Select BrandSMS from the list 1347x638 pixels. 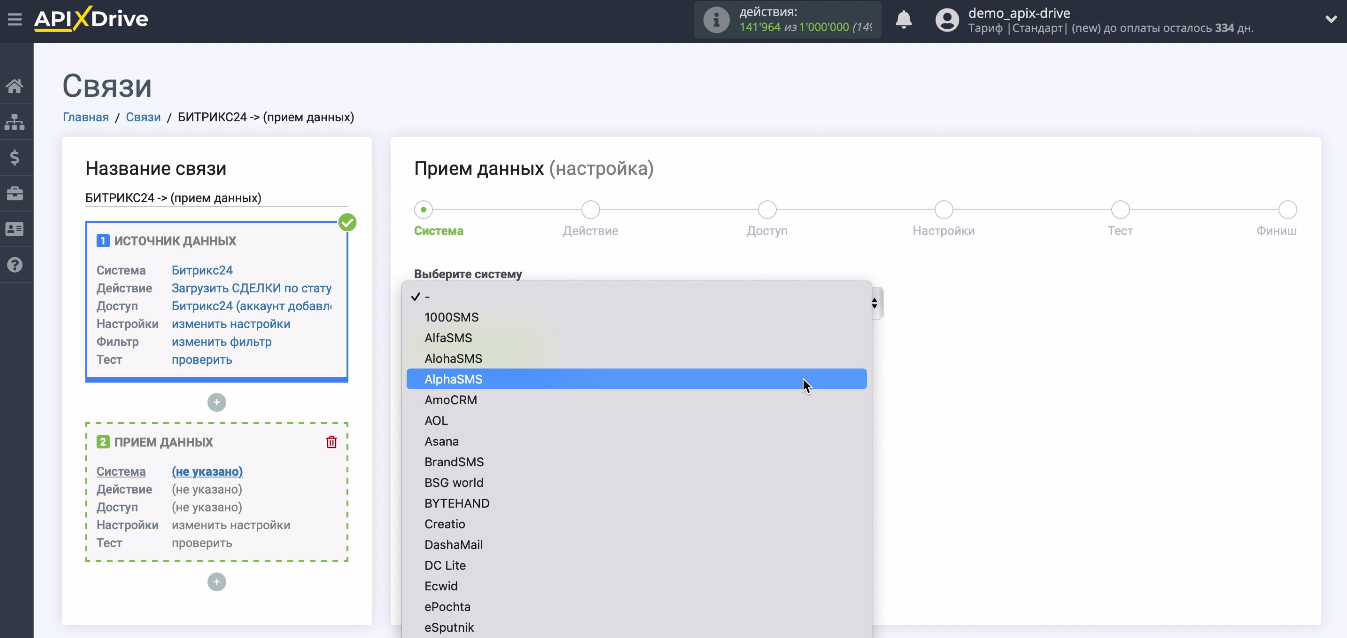[x=637, y=462]
